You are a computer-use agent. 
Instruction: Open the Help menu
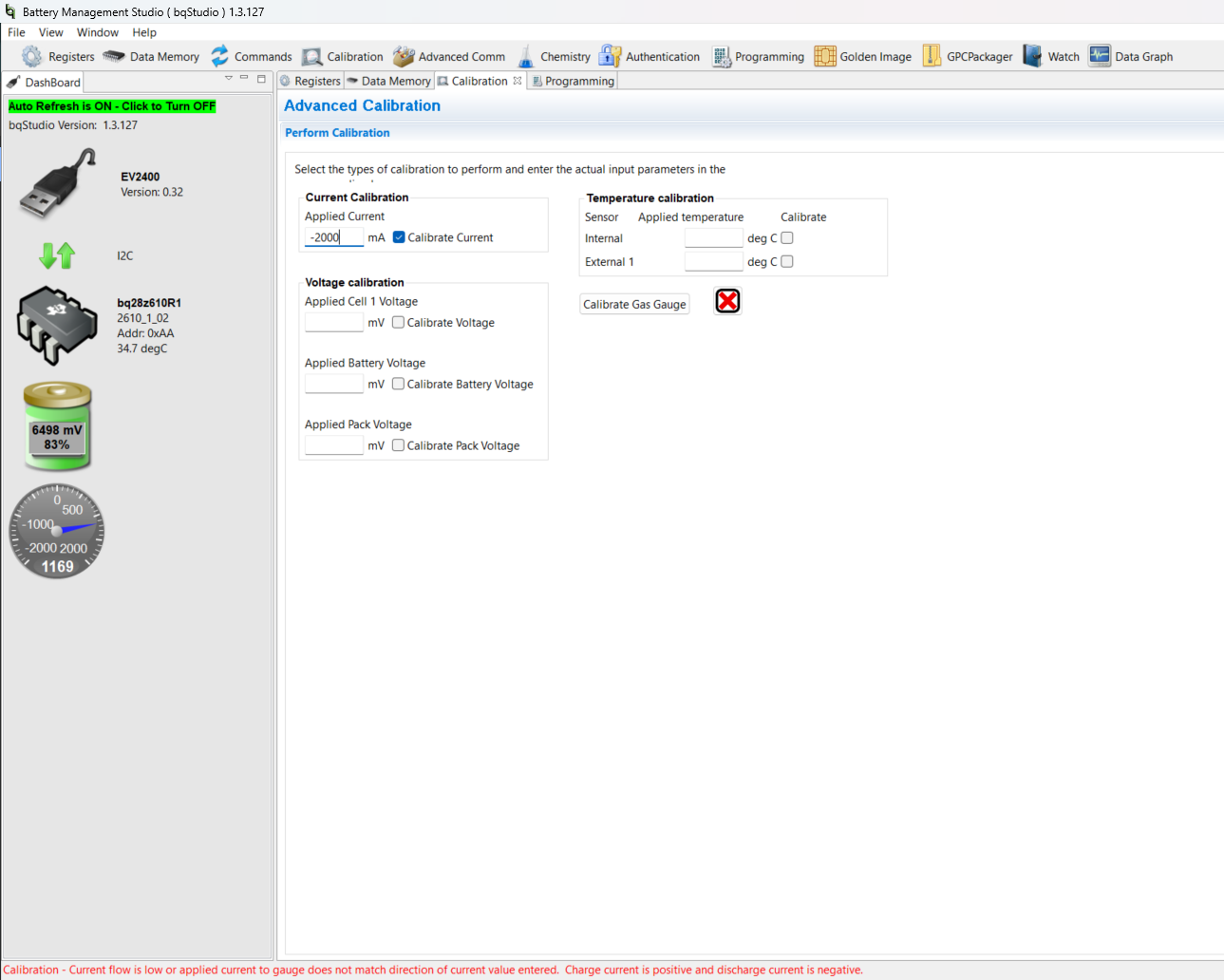[x=144, y=32]
